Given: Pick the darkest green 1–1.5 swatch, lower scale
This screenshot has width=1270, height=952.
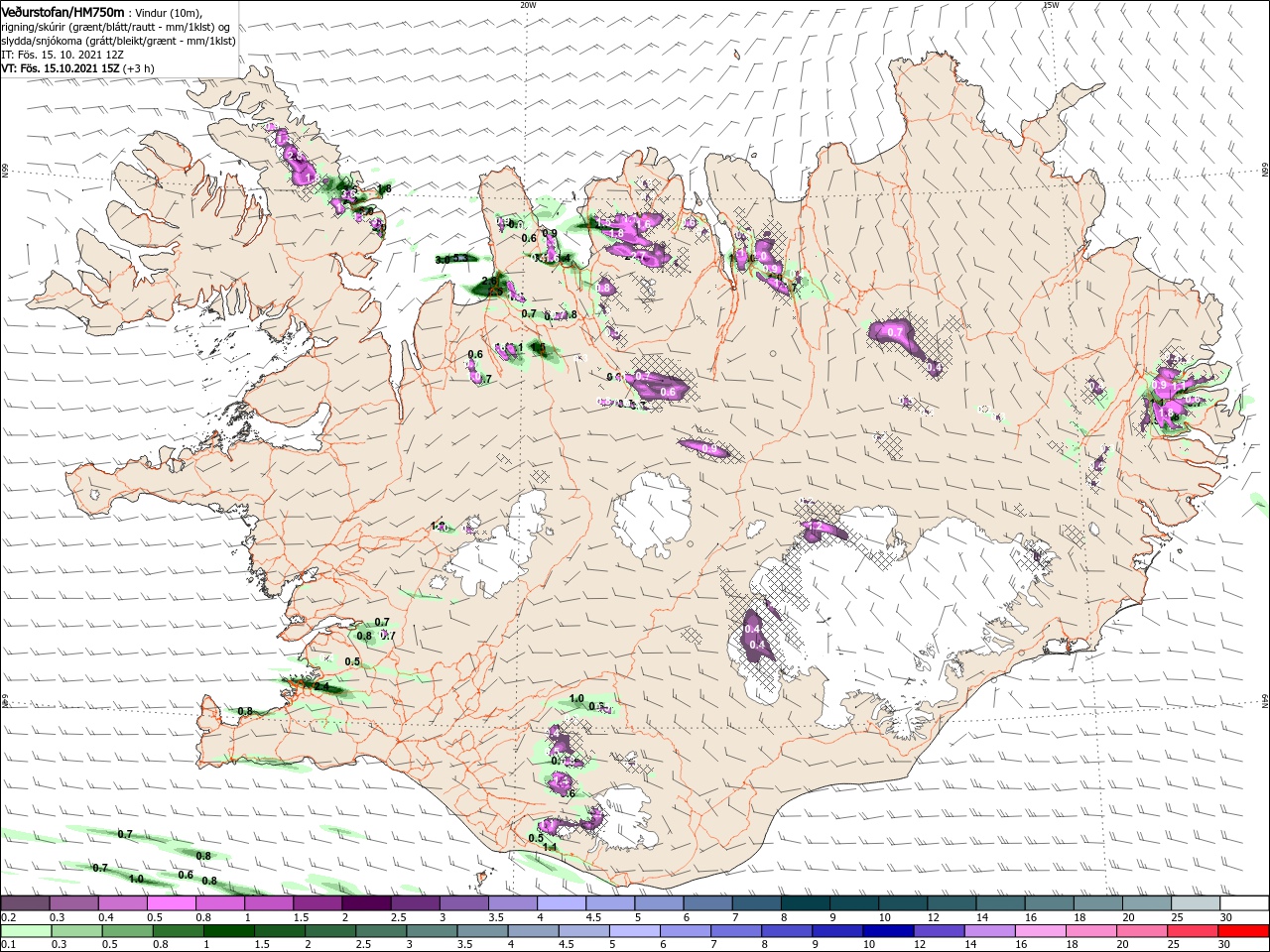Looking at the screenshot, I should point(228,931).
